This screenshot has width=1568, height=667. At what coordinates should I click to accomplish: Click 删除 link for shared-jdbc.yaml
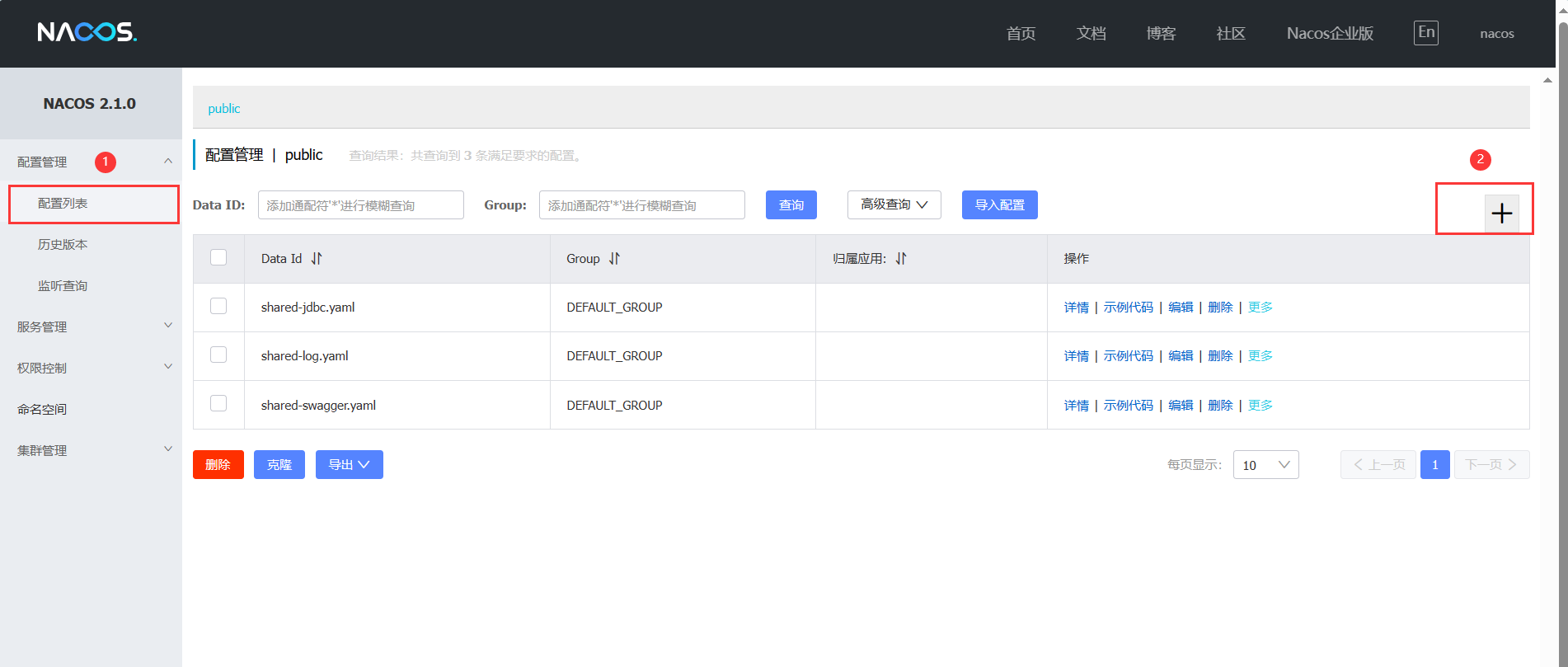[x=1220, y=308]
